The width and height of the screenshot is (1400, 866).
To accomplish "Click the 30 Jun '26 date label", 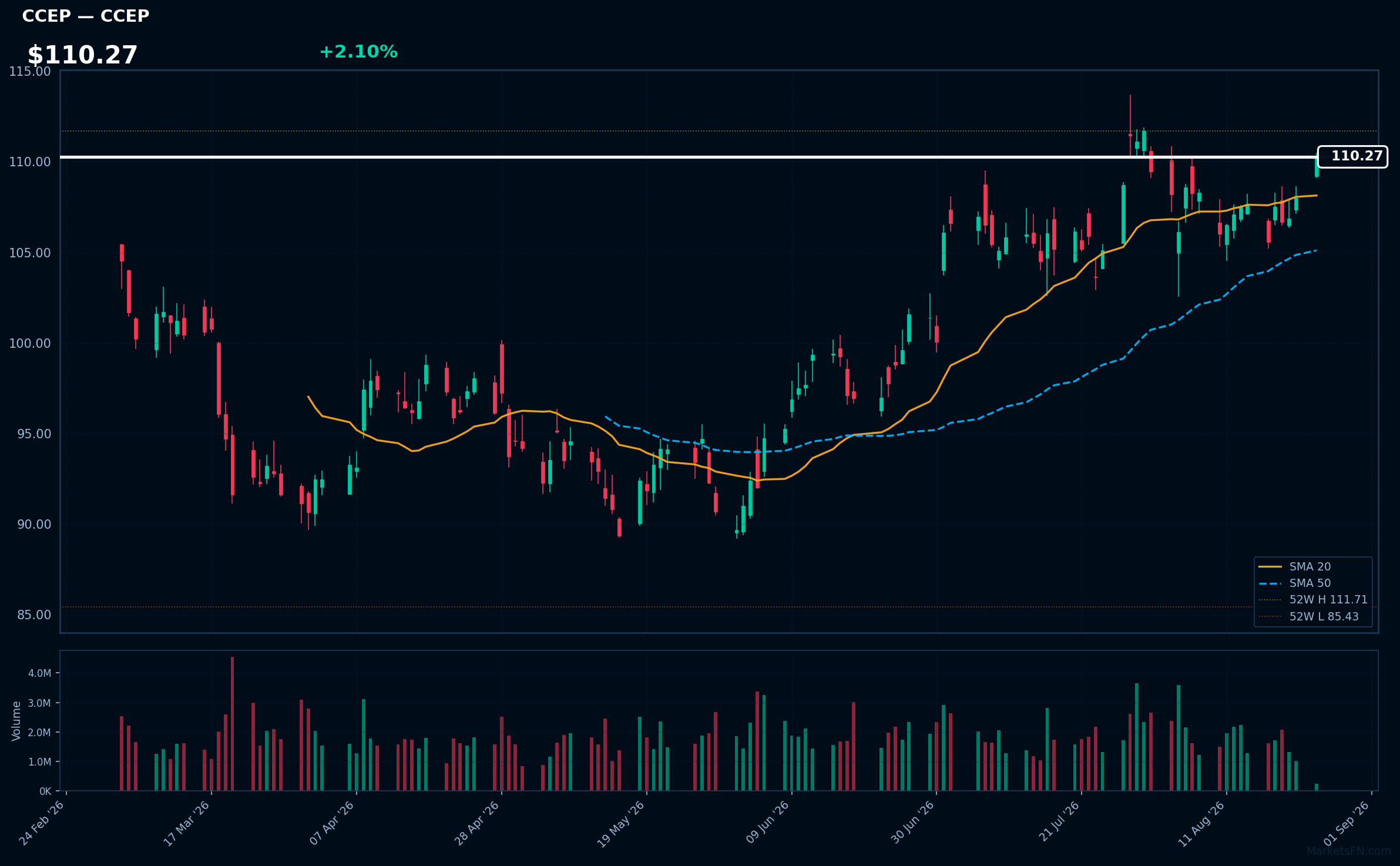I will pos(912,823).
